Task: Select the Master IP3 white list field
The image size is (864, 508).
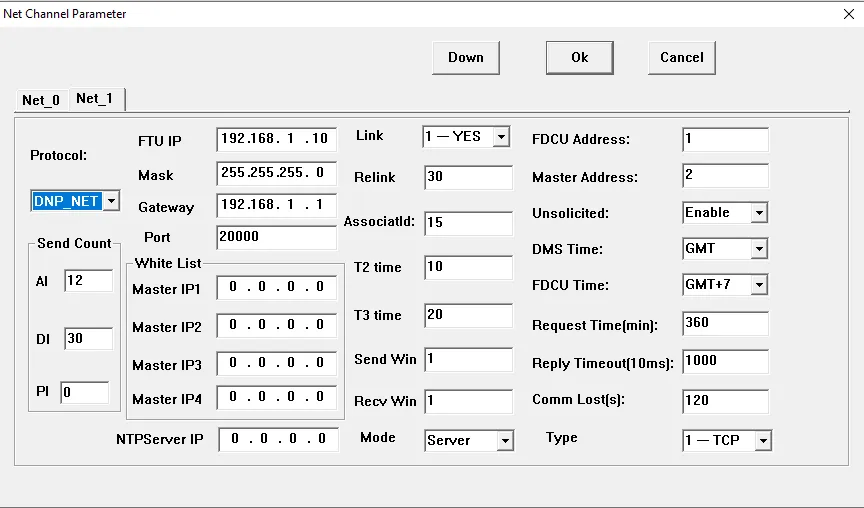Action: click(x=276, y=364)
